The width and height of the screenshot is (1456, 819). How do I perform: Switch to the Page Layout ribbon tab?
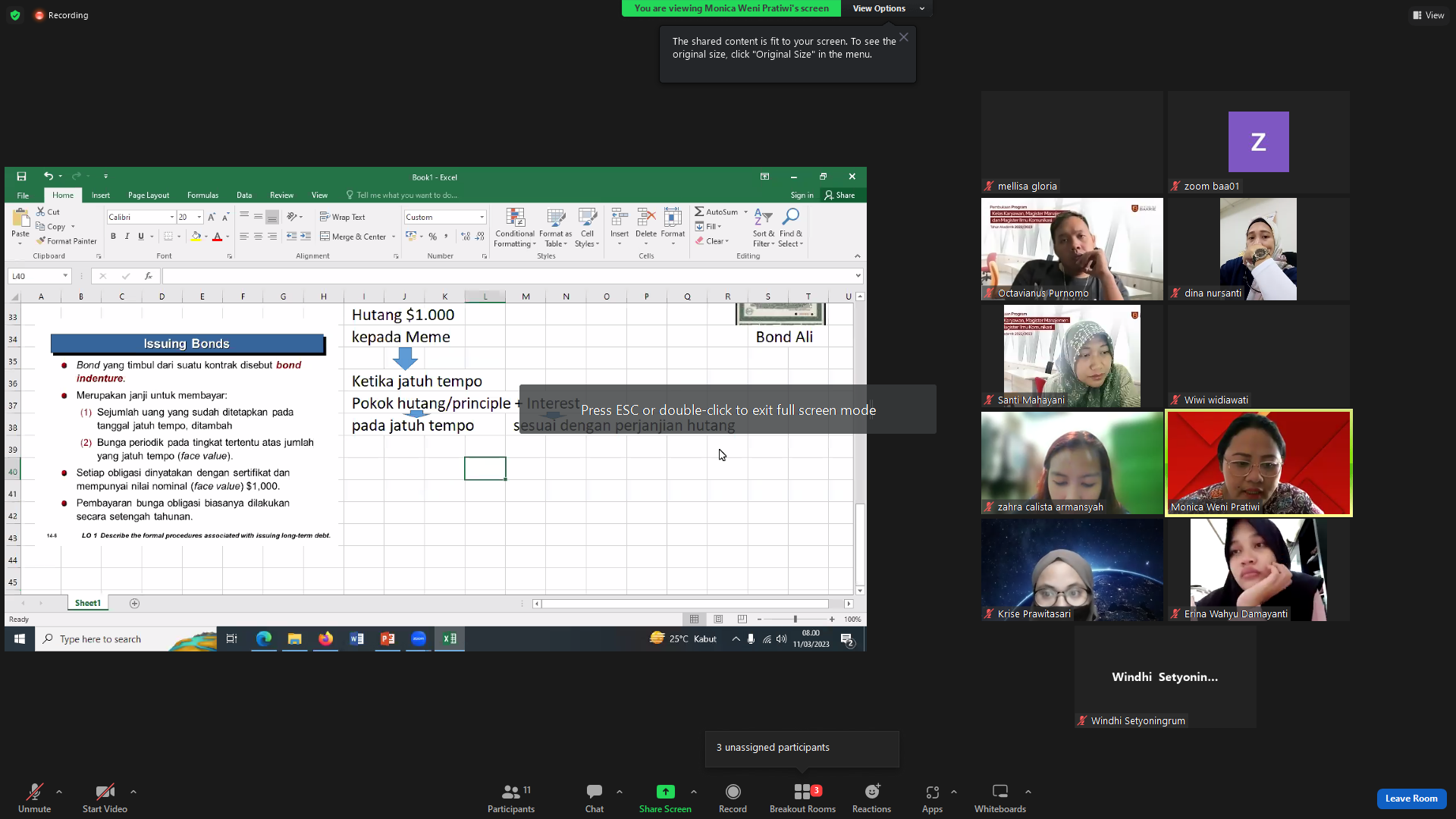coord(149,196)
